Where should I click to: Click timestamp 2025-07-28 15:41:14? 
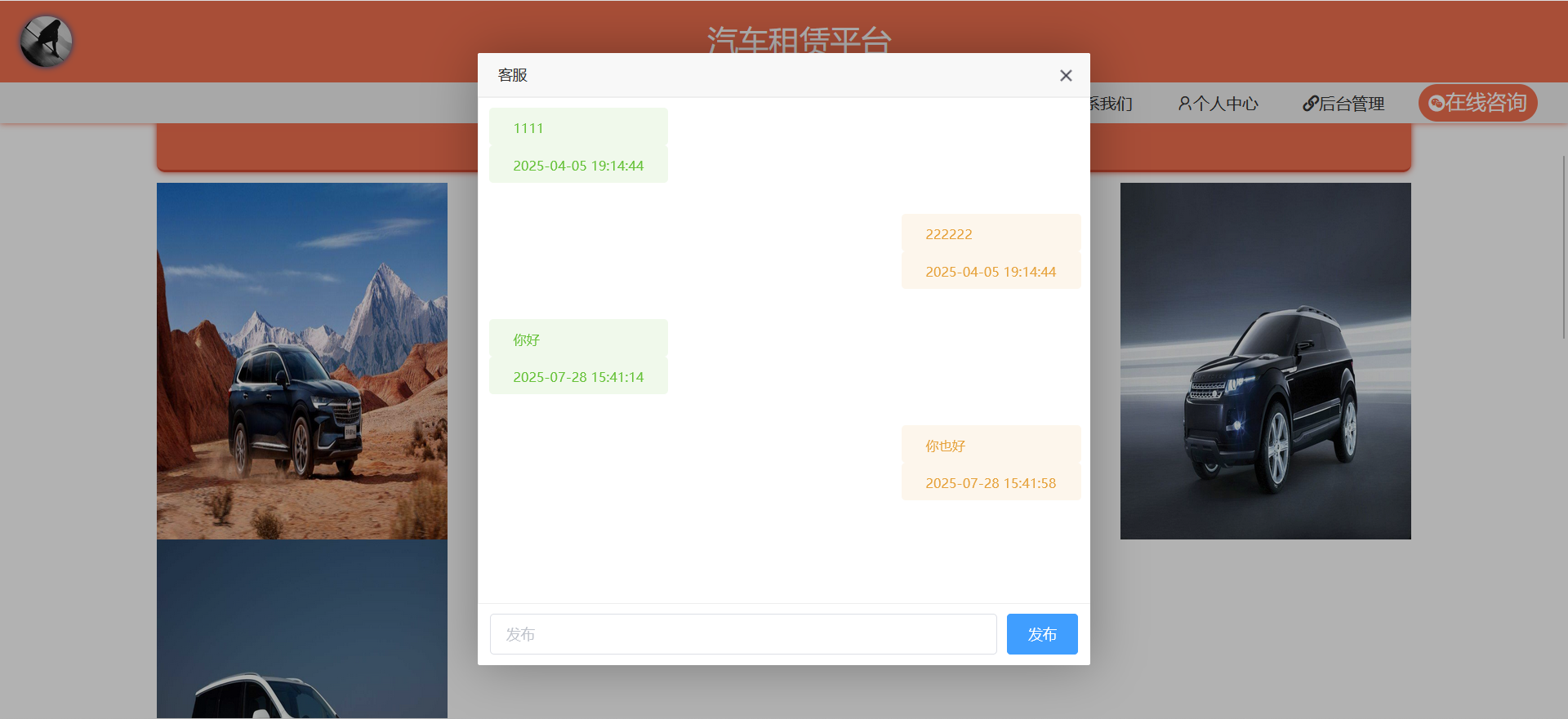point(578,377)
